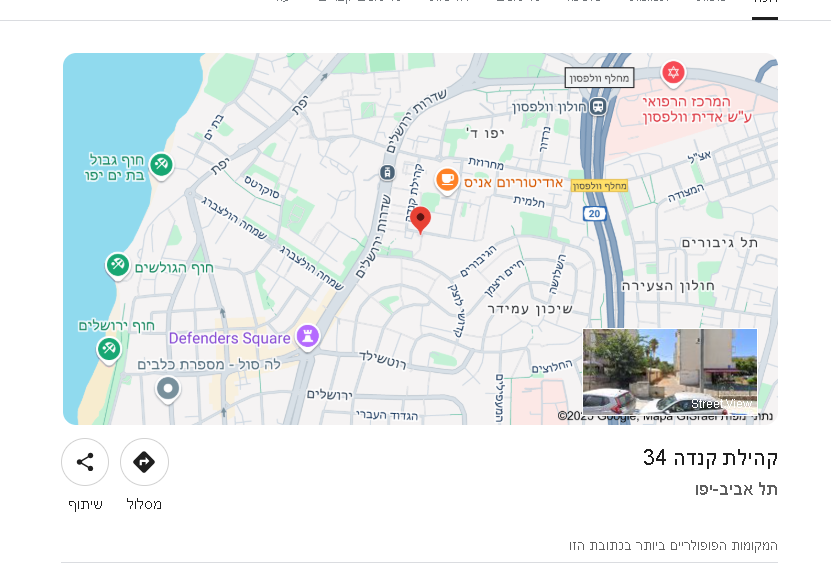Screen dimensions: 831x568
Task: Select the חוף הגולשים beach marker
Action: click(x=118, y=266)
